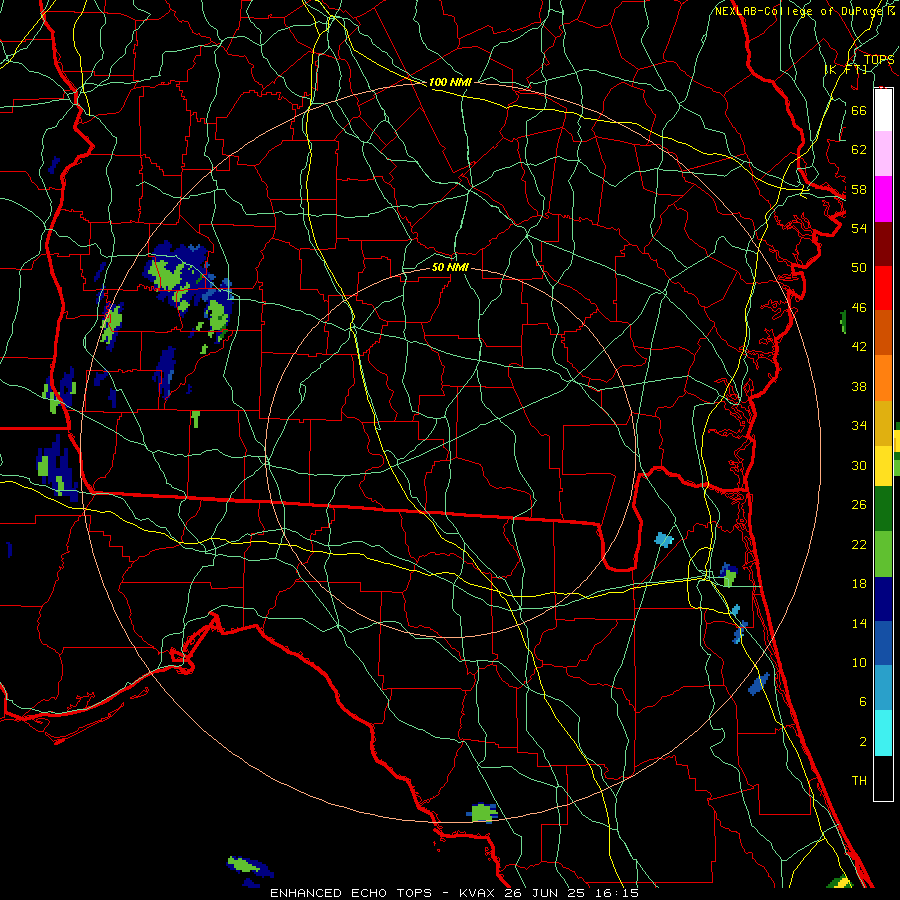Click the navy blue legend swatch
Screen dimensions: 900x900
tap(883, 599)
